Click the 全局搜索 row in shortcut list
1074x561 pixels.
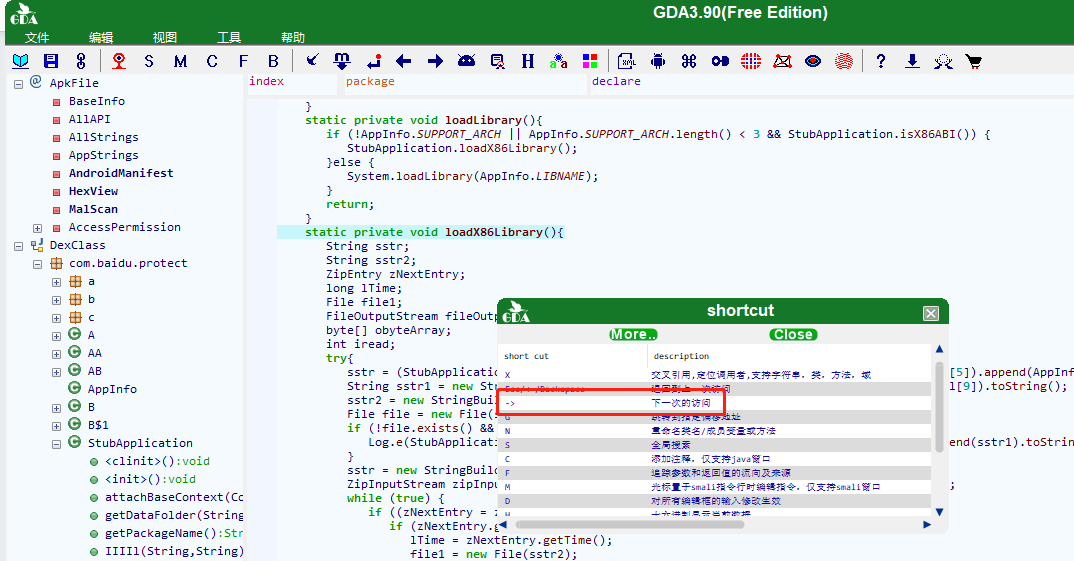point(714,445)
